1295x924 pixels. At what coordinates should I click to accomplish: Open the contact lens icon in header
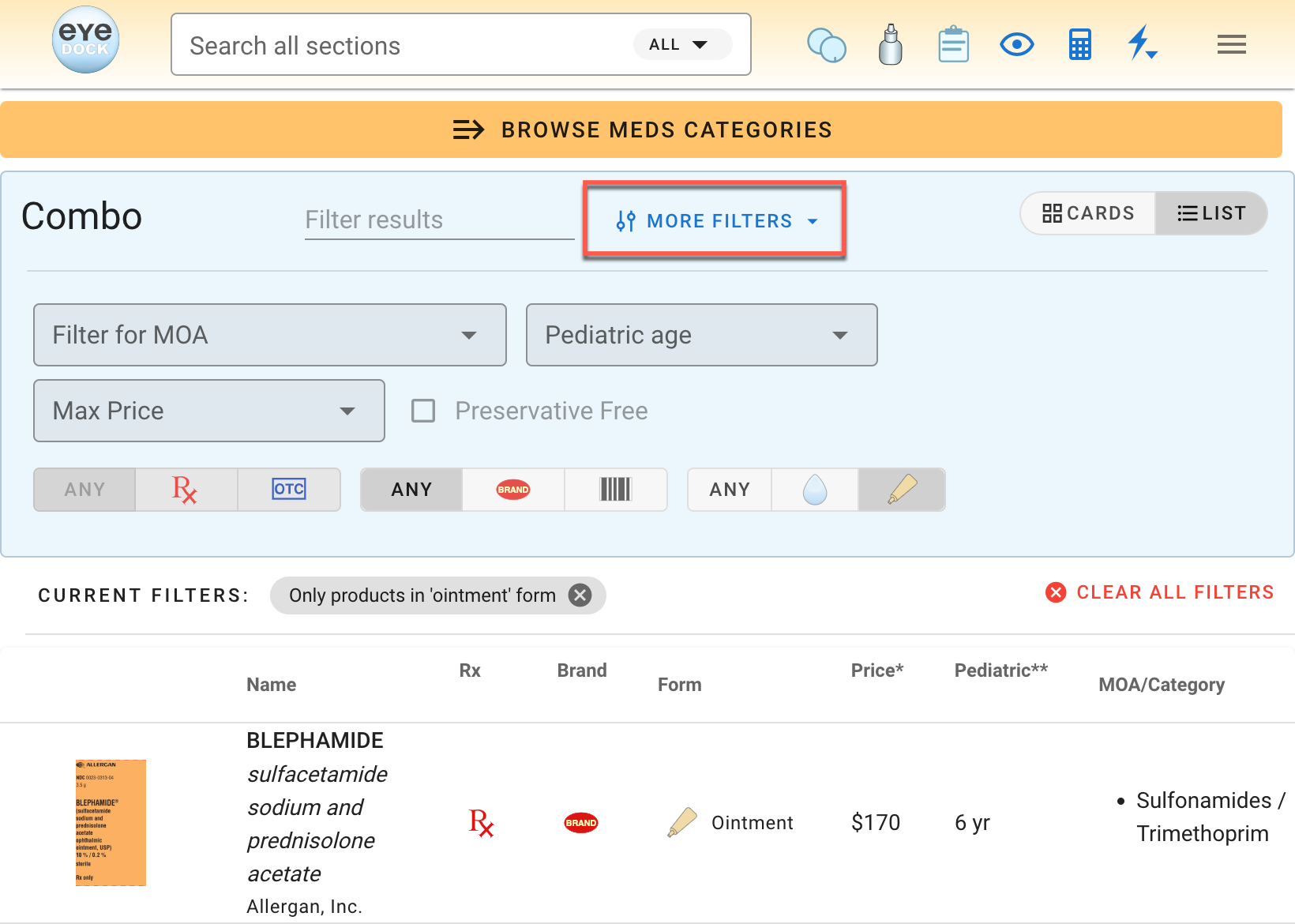(x=827, y=45)
